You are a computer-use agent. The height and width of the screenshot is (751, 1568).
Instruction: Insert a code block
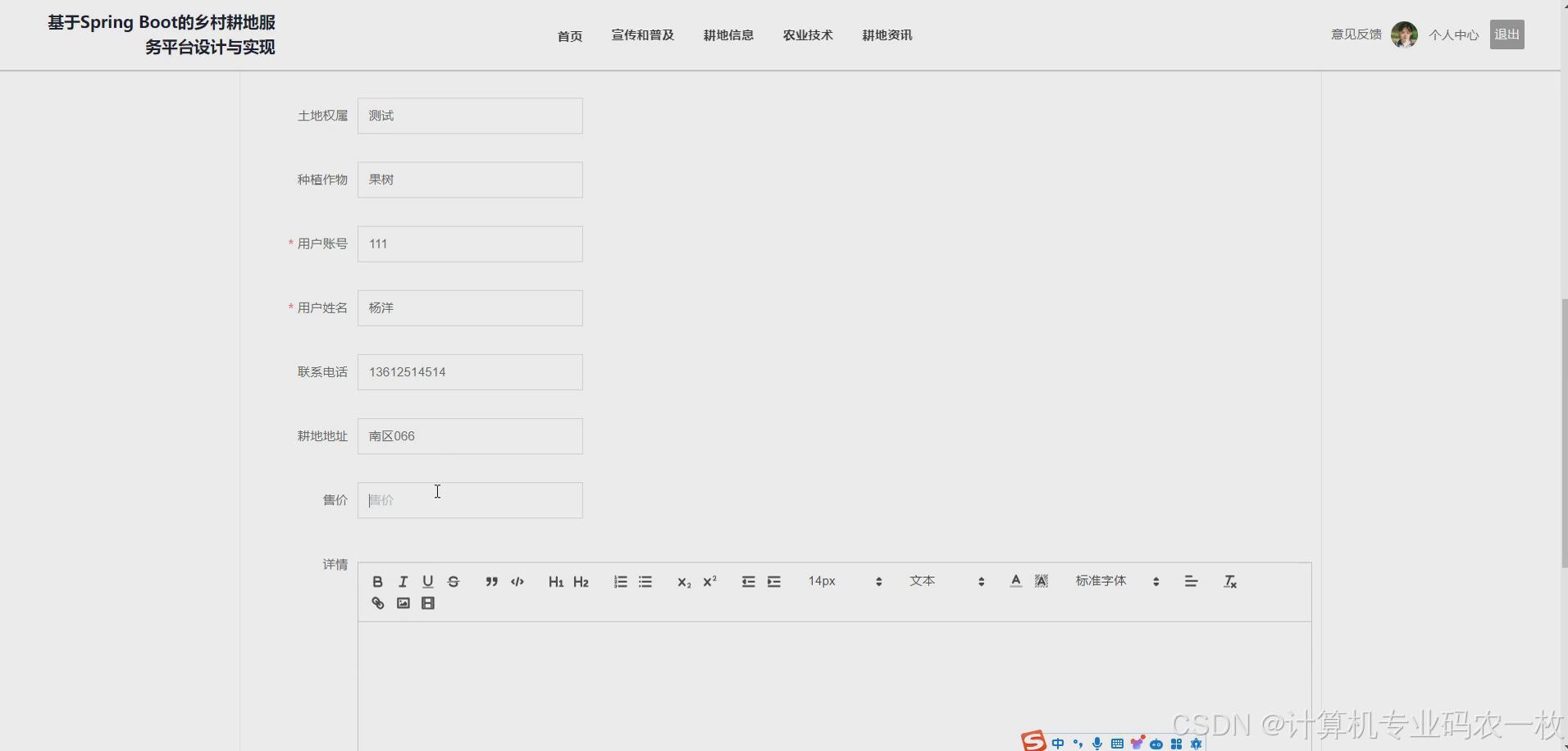click(x=517, y=581)
